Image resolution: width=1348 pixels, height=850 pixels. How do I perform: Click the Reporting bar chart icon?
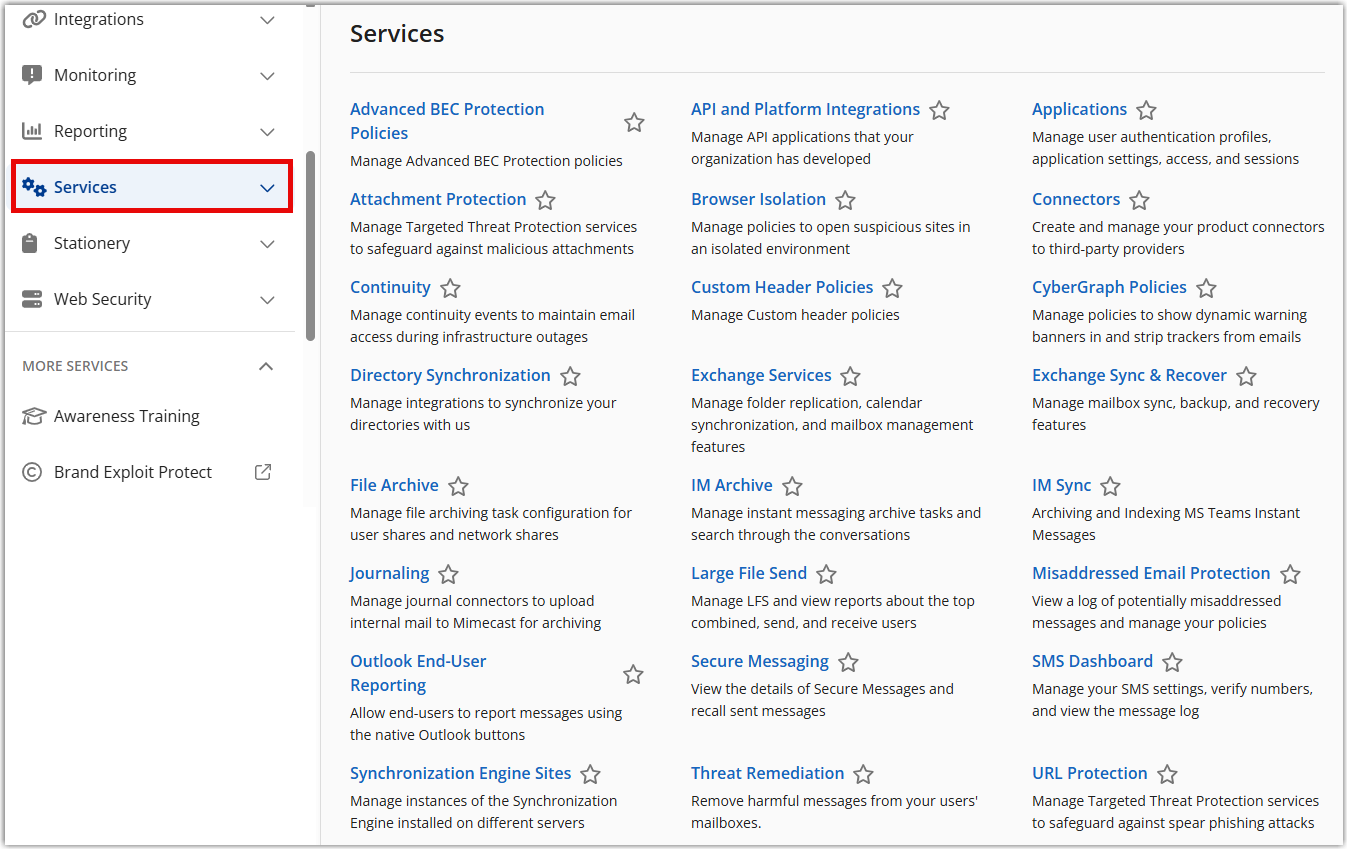click(x=33, y=131)
